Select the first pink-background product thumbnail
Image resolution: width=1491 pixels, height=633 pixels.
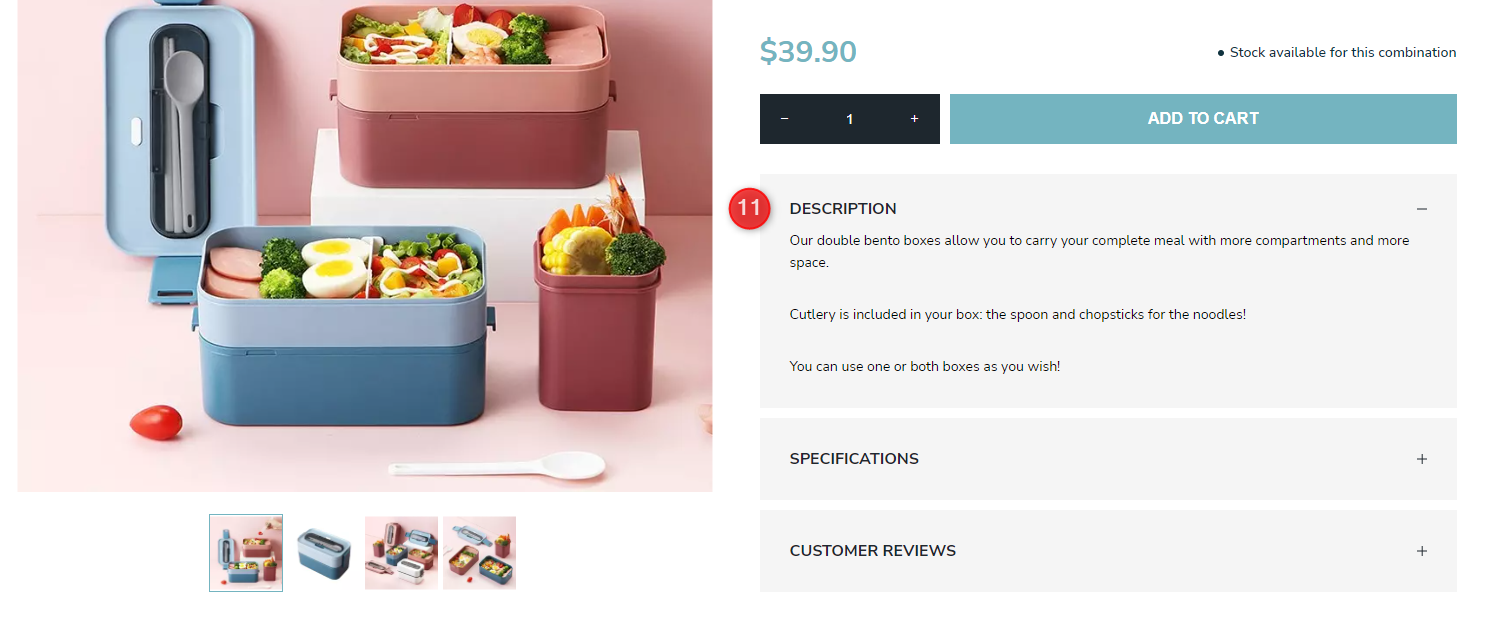(x=246, y=553)
